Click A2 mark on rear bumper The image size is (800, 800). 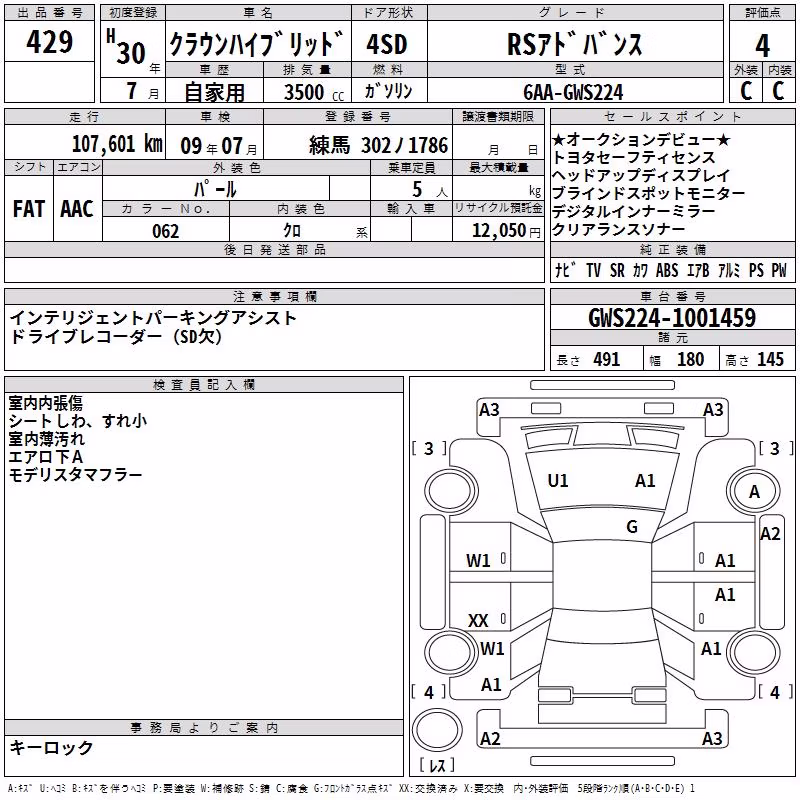pyautogui.click(x=490, y=739)
